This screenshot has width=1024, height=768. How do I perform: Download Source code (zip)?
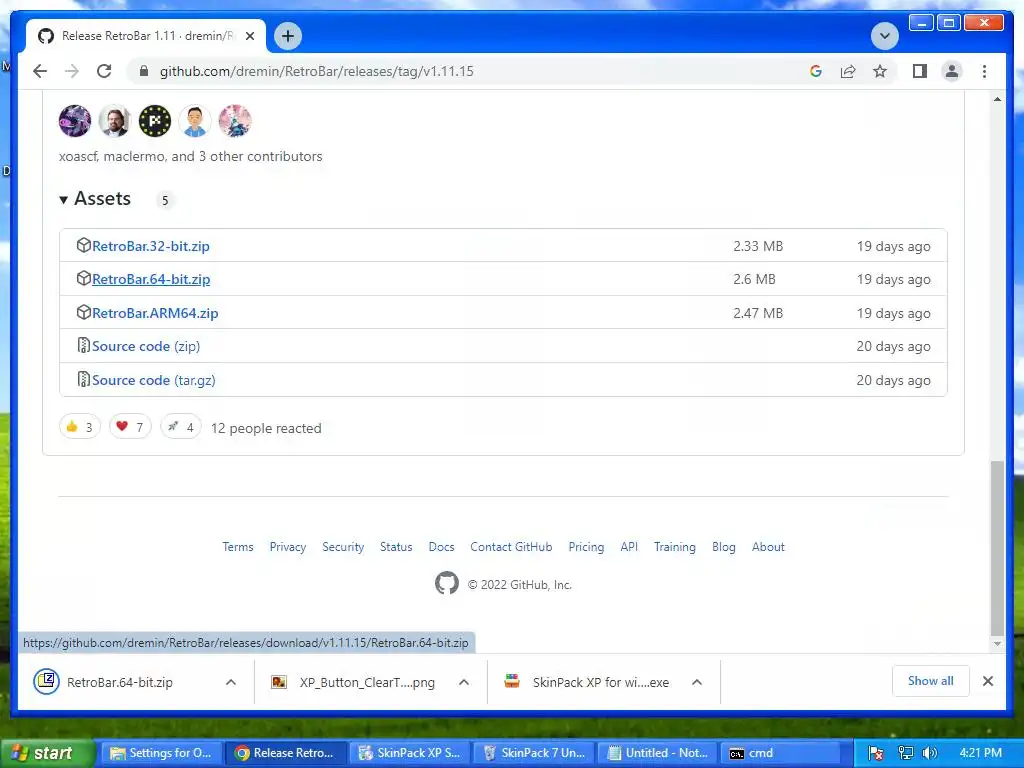[x=146, y=346]
